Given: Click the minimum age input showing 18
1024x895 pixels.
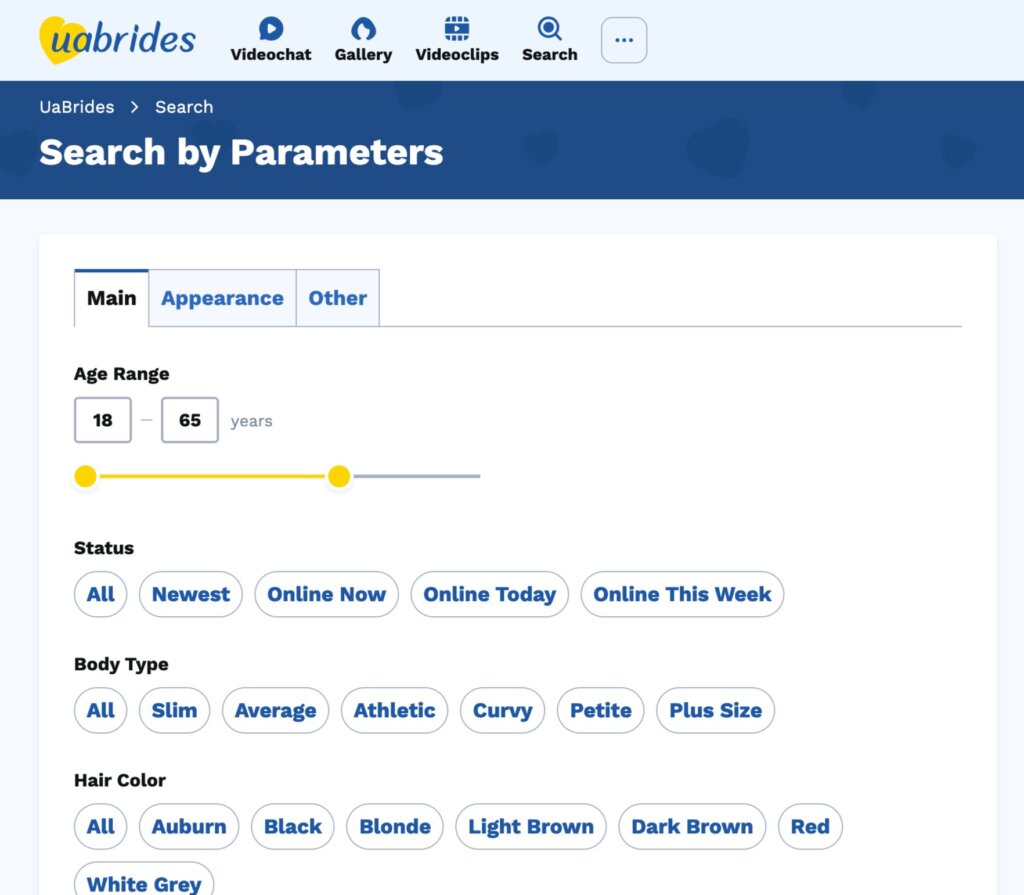Looking at the screenshot, I should tap(102, 420).
